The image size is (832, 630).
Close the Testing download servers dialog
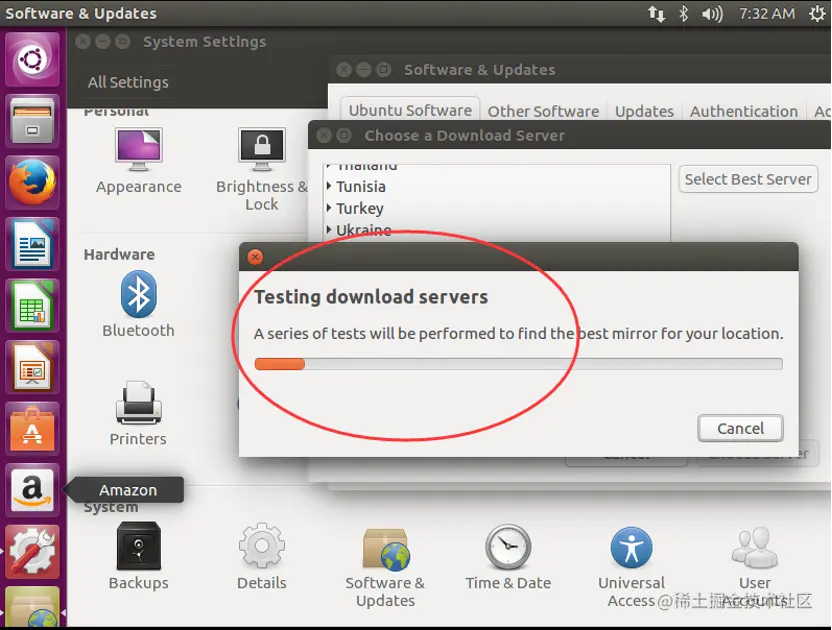[255, 257]
